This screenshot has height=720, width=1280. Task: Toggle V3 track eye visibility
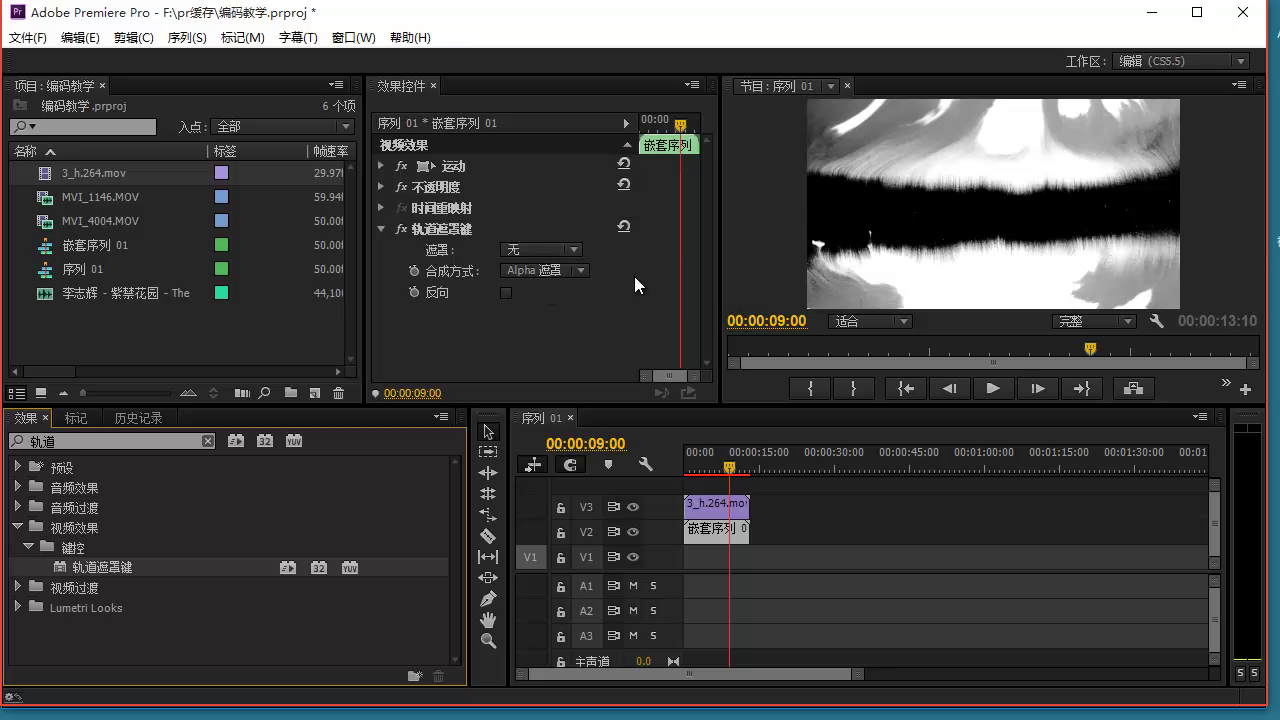pos(633,507)
